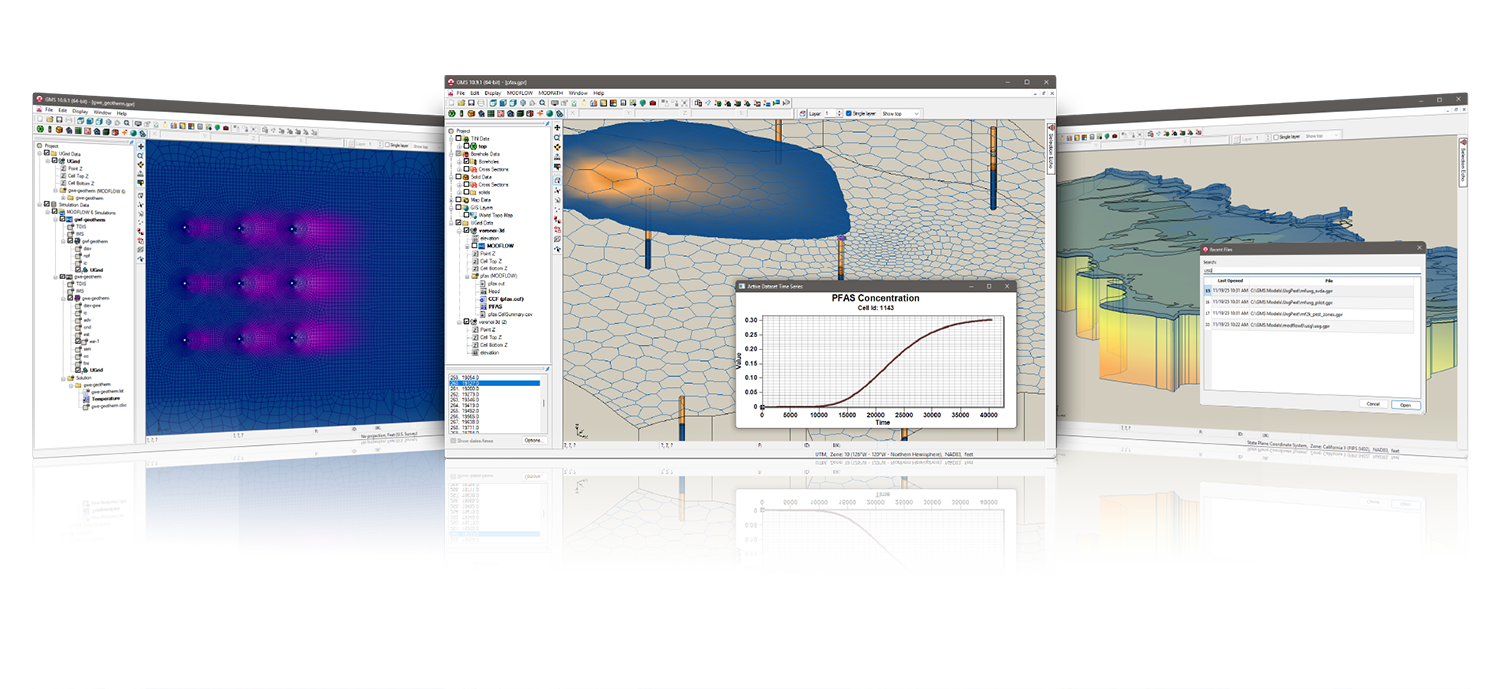The width and height of the screenshot is (1500, 689).
Task: Click pin icon atop center Project Explorer
Action: tap(548, 123)
